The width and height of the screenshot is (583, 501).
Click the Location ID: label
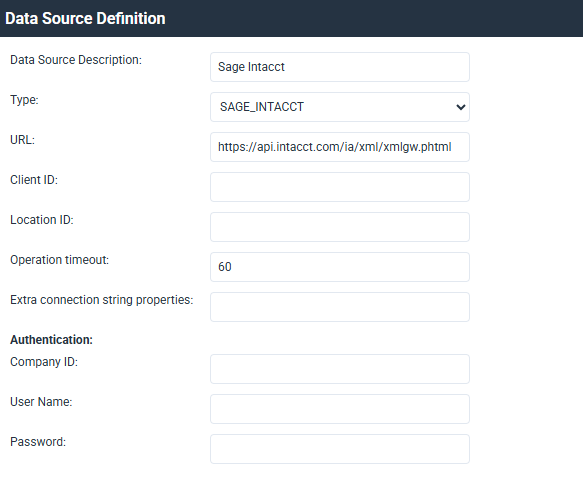pyautogui.click(x=42, y=220)
